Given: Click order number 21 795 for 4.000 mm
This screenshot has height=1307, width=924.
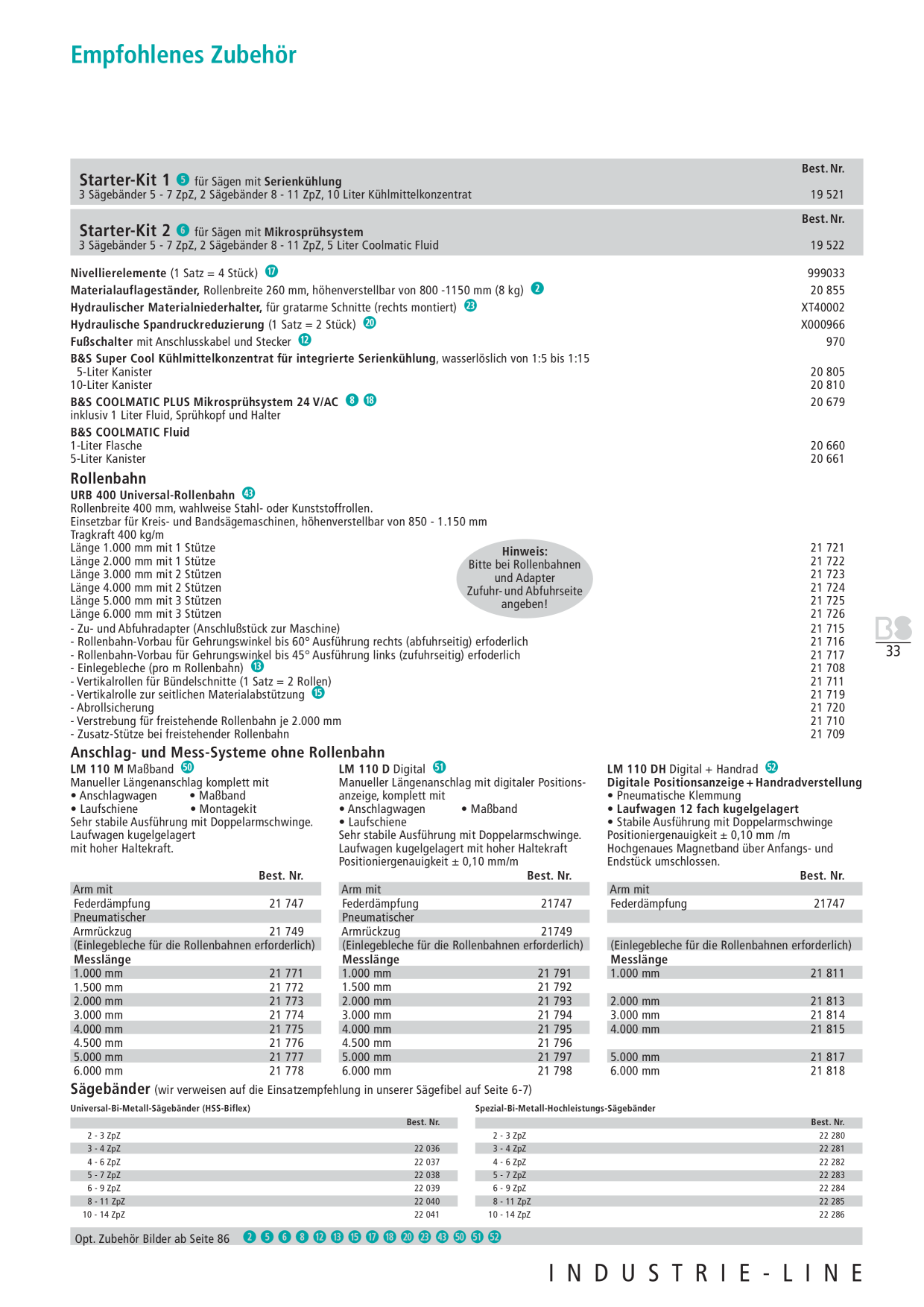Looking at the screenshot, I should [x=555, y=1029].
